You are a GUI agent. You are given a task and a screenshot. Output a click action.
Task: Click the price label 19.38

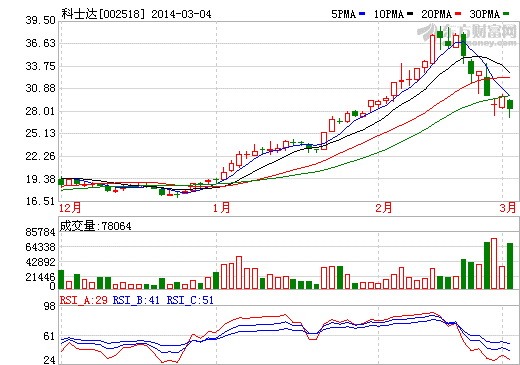(x=40, y=179)
